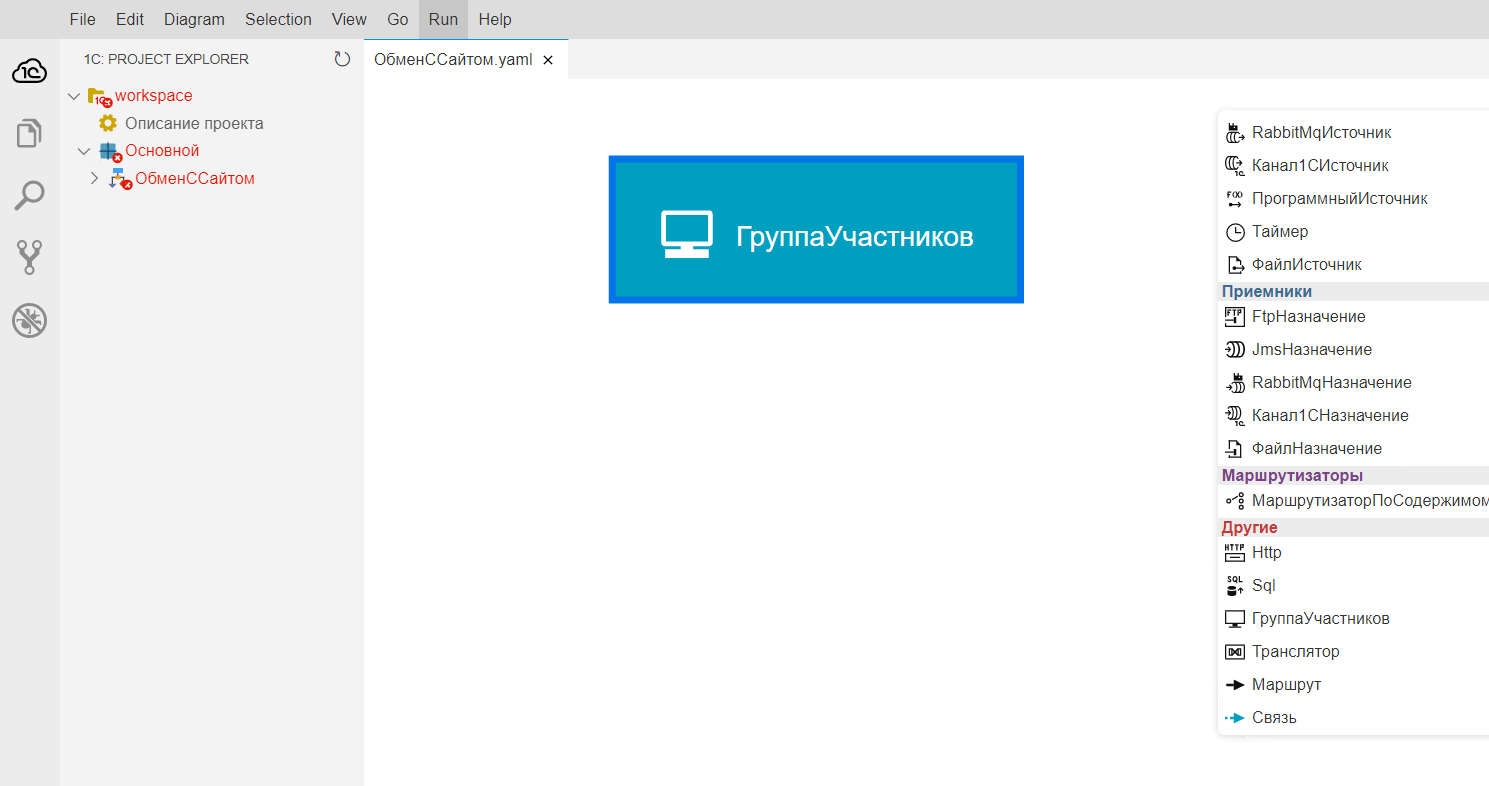Pick the FtpНазначение palette icon
Image resolution: width=1489 pixels, height=786 pixels.
1235,316
